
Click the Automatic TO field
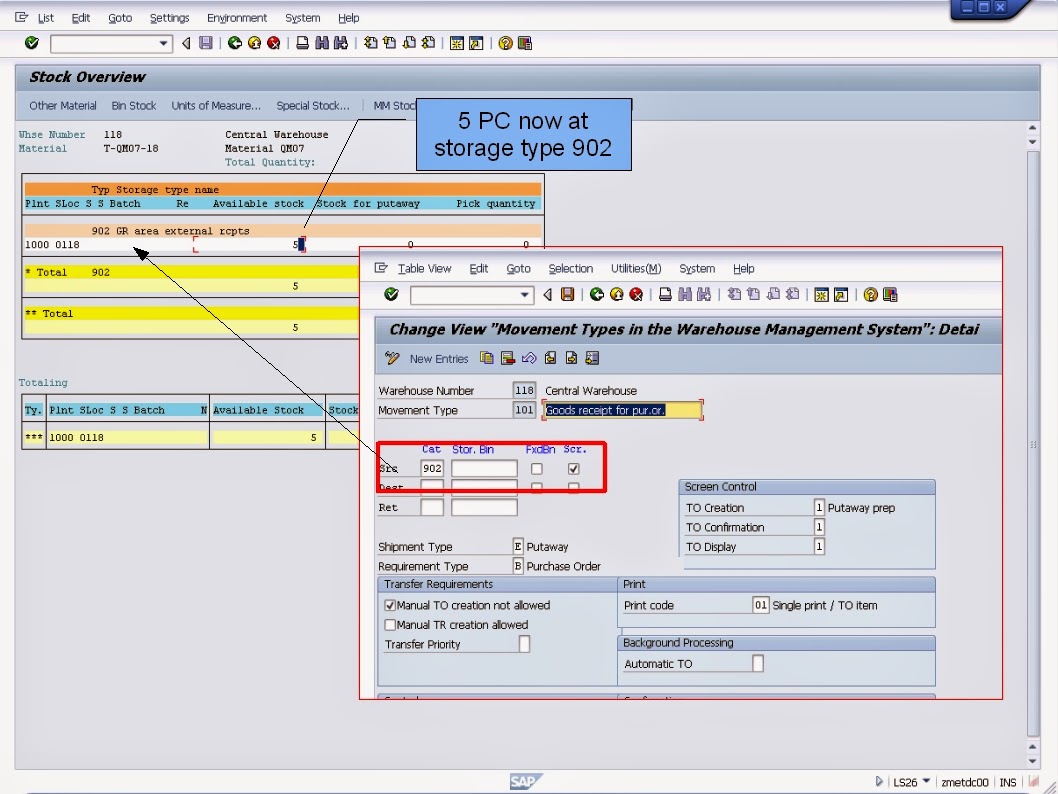click(x=758, y=664)
